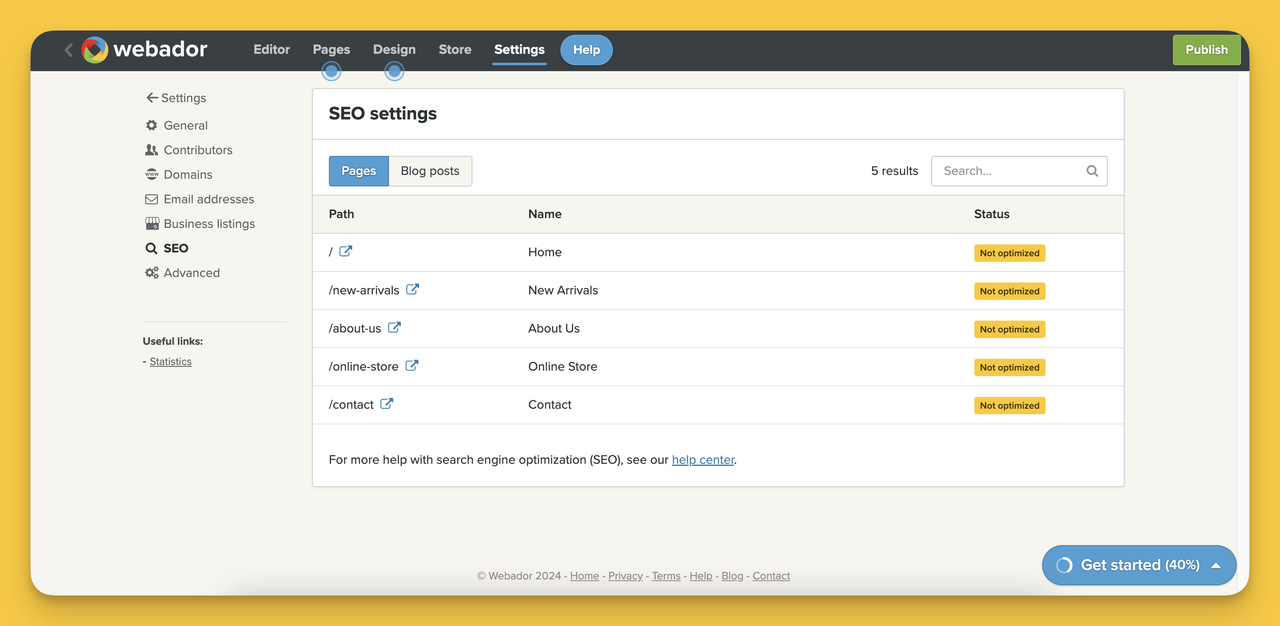Click the Contact page name cell

point(550,405)
